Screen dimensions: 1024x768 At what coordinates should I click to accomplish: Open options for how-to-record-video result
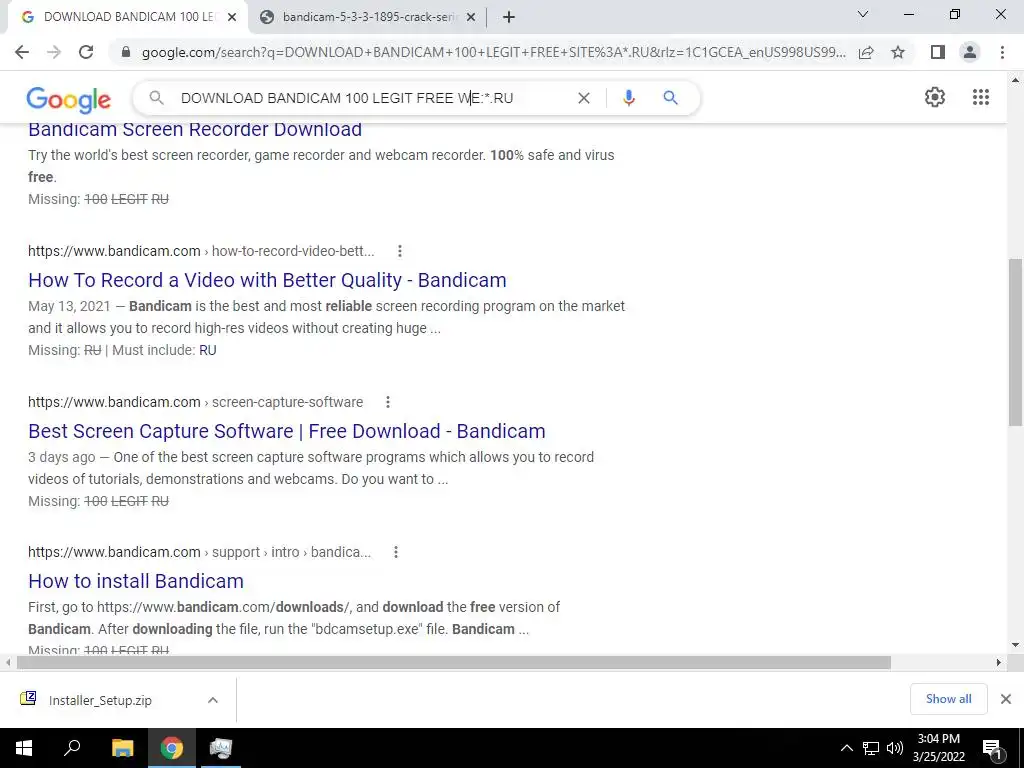[400, 251]
